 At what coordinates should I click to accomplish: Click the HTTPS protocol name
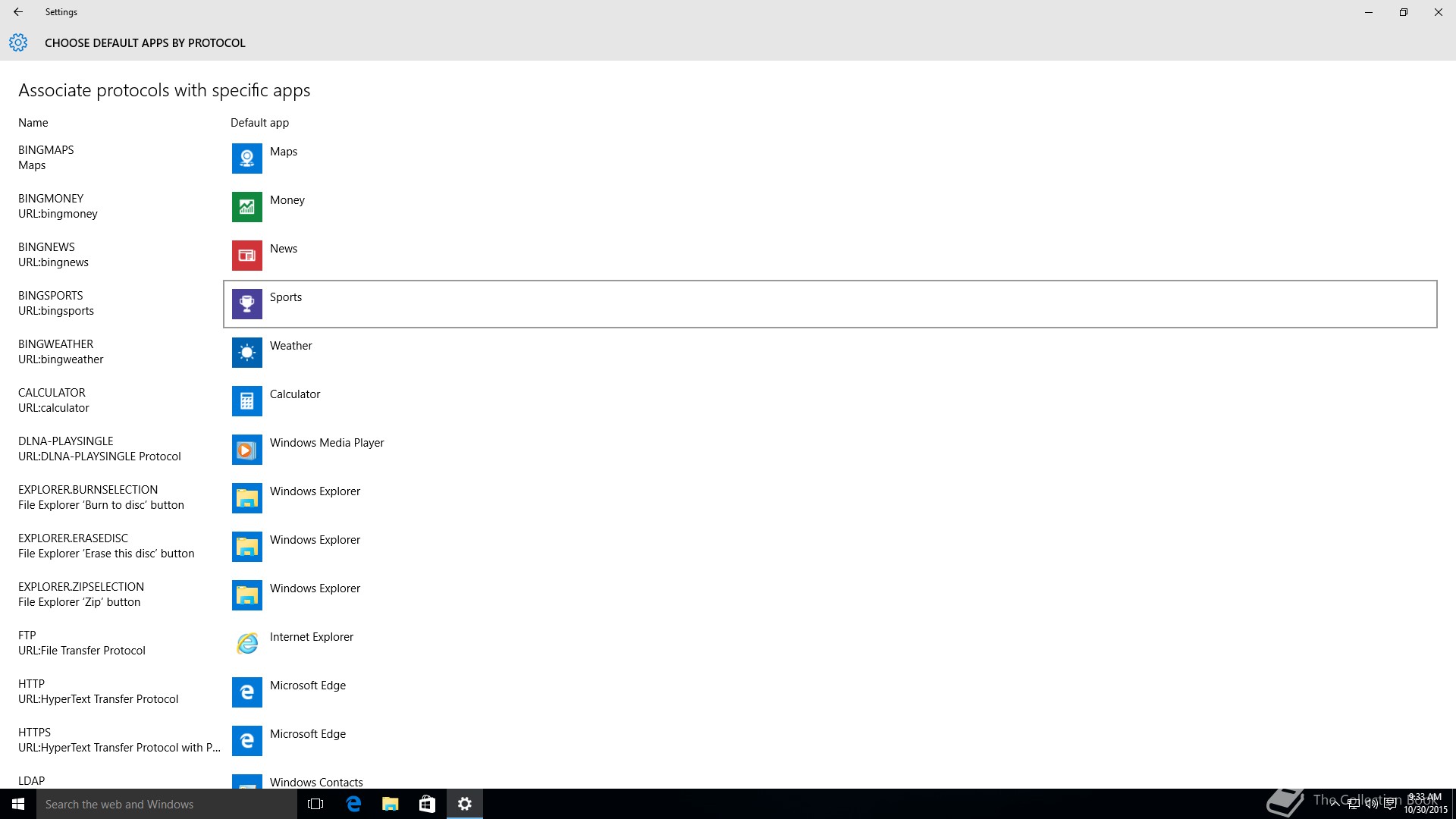35,733
